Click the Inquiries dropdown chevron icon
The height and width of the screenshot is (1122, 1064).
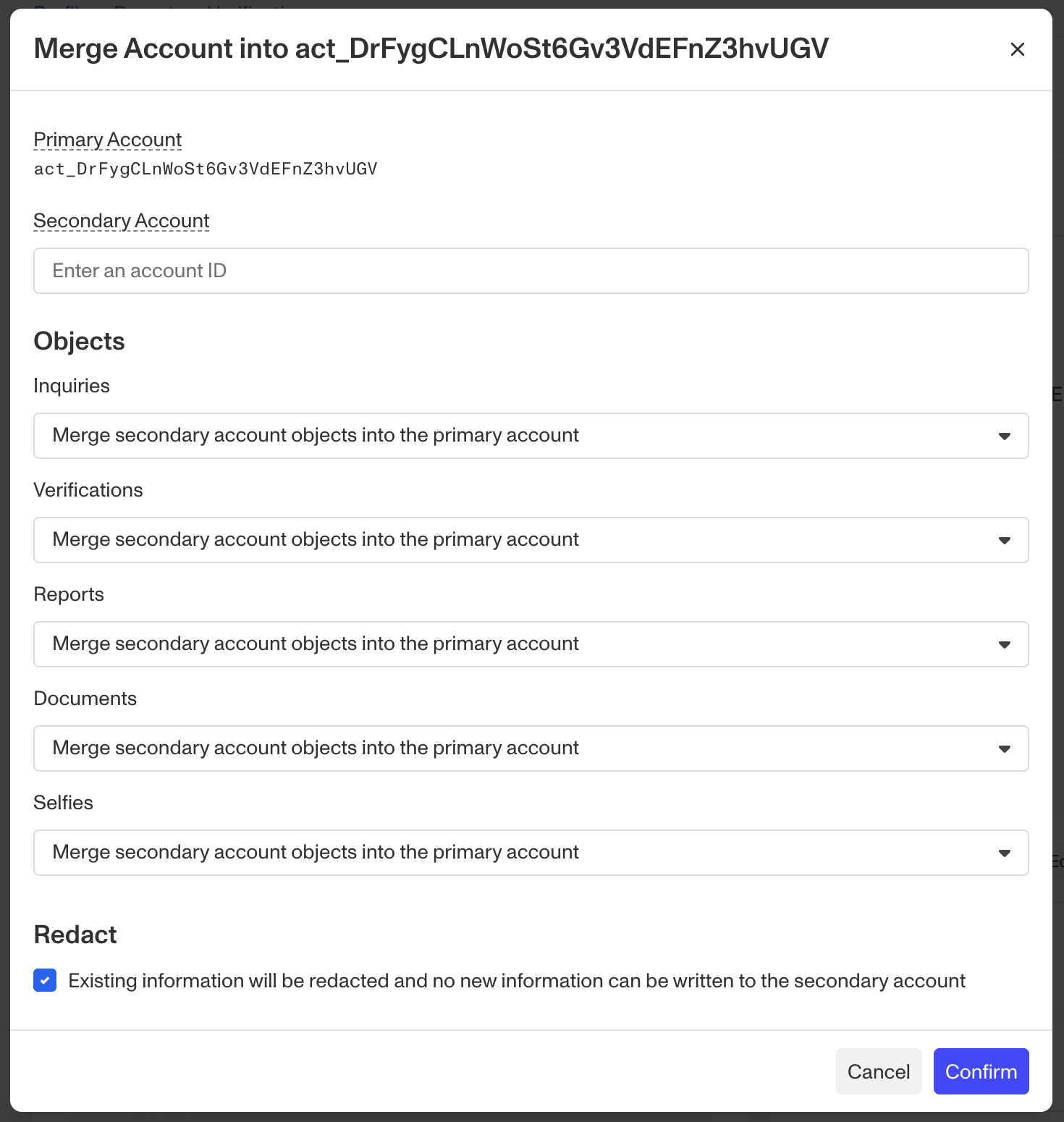[x=1005, y=436]
